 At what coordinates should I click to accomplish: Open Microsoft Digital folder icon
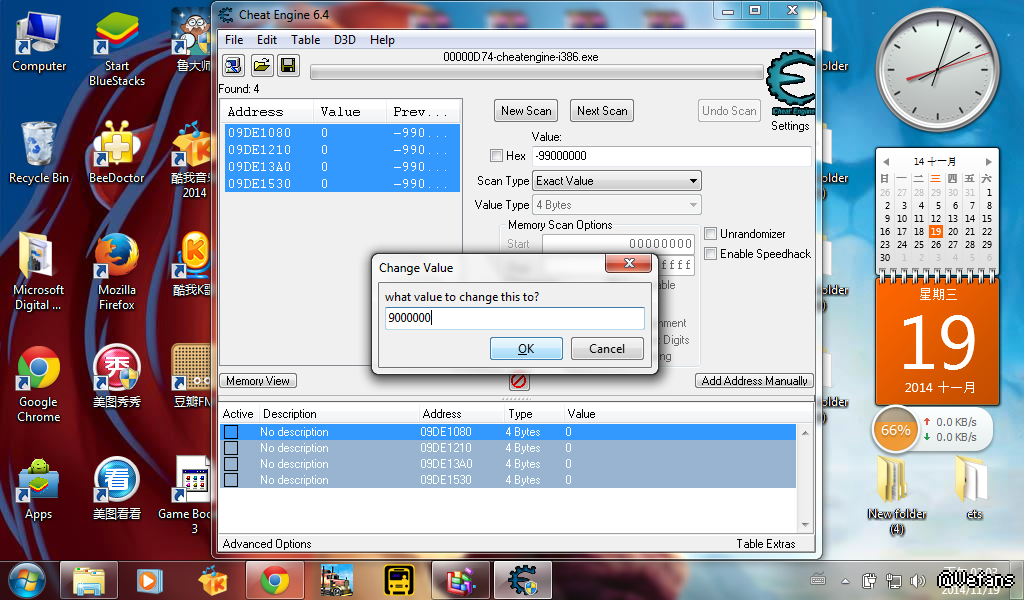click(x=39, y=272)
